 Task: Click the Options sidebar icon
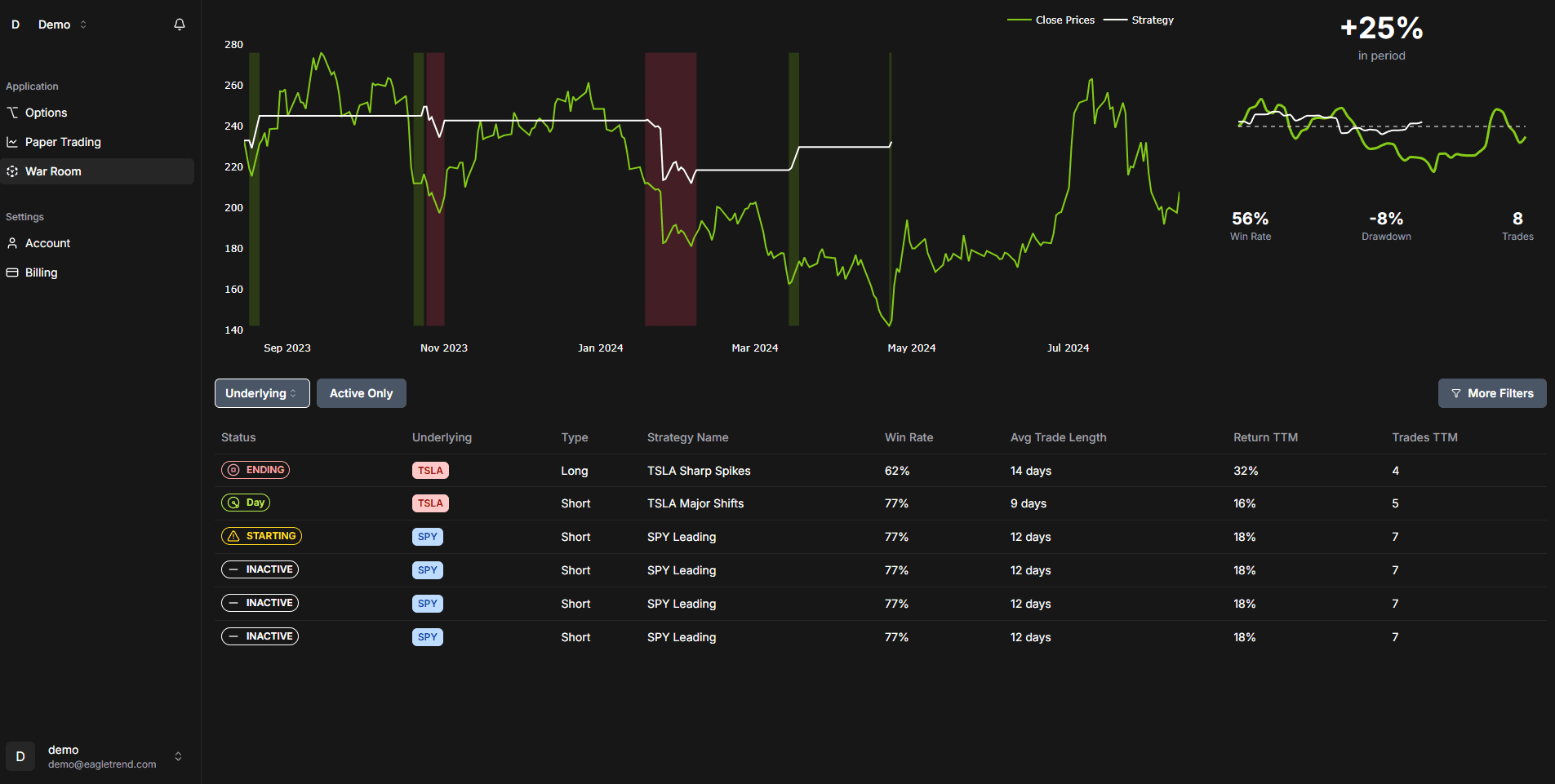click(x=12, y=113)
